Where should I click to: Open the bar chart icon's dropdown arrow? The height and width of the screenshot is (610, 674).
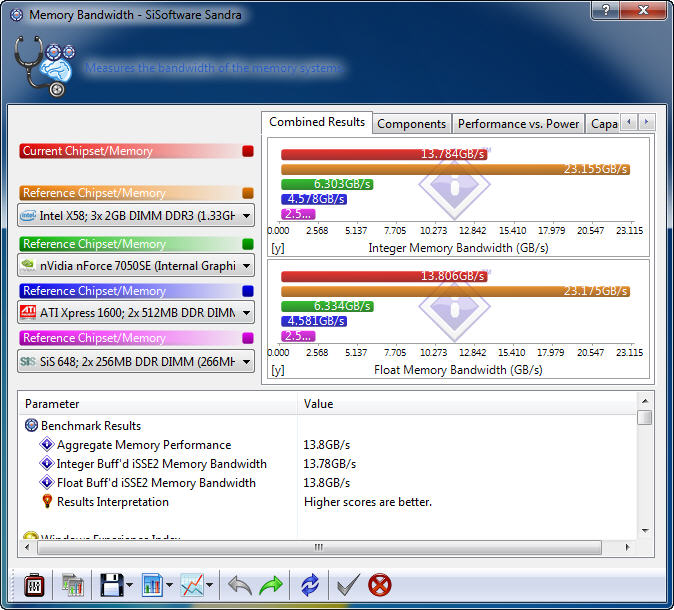click(x=169, y=585)
